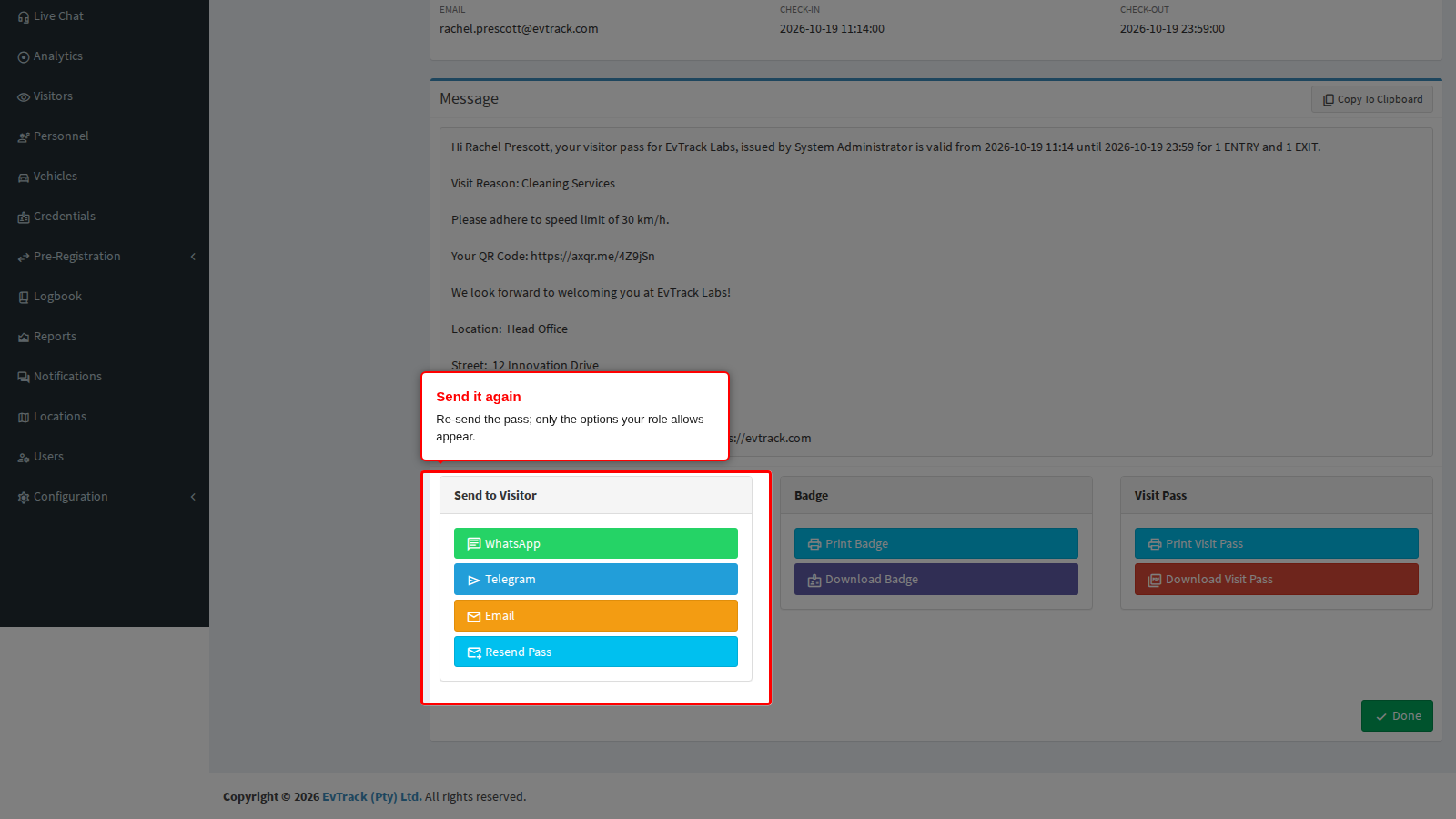Send the pass via Telegram
The width and height of the screenshot is (1456, 819).
click(x=596, y=580)
